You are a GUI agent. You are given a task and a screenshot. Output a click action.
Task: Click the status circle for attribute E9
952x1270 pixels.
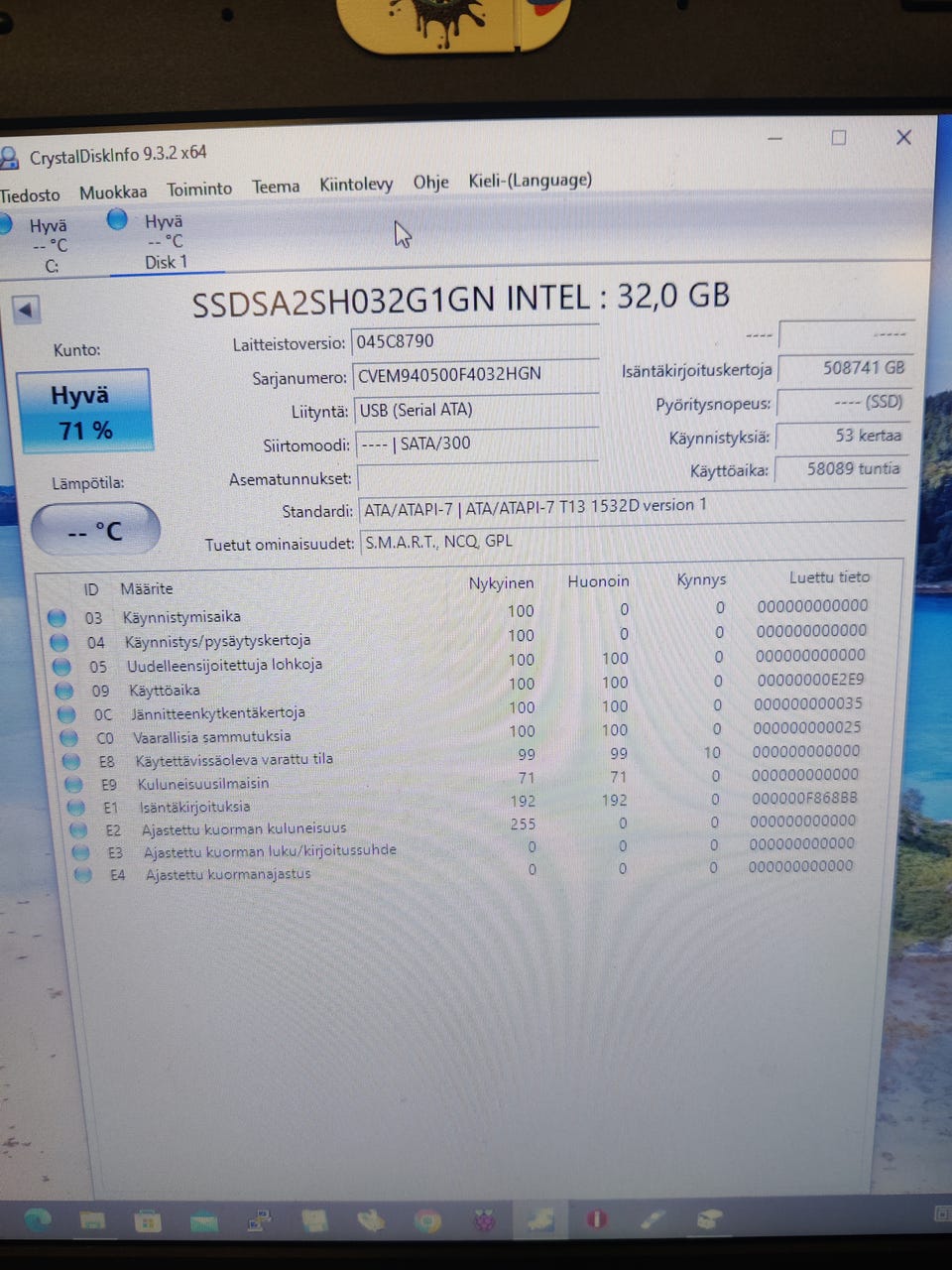(x=74, y=785)
